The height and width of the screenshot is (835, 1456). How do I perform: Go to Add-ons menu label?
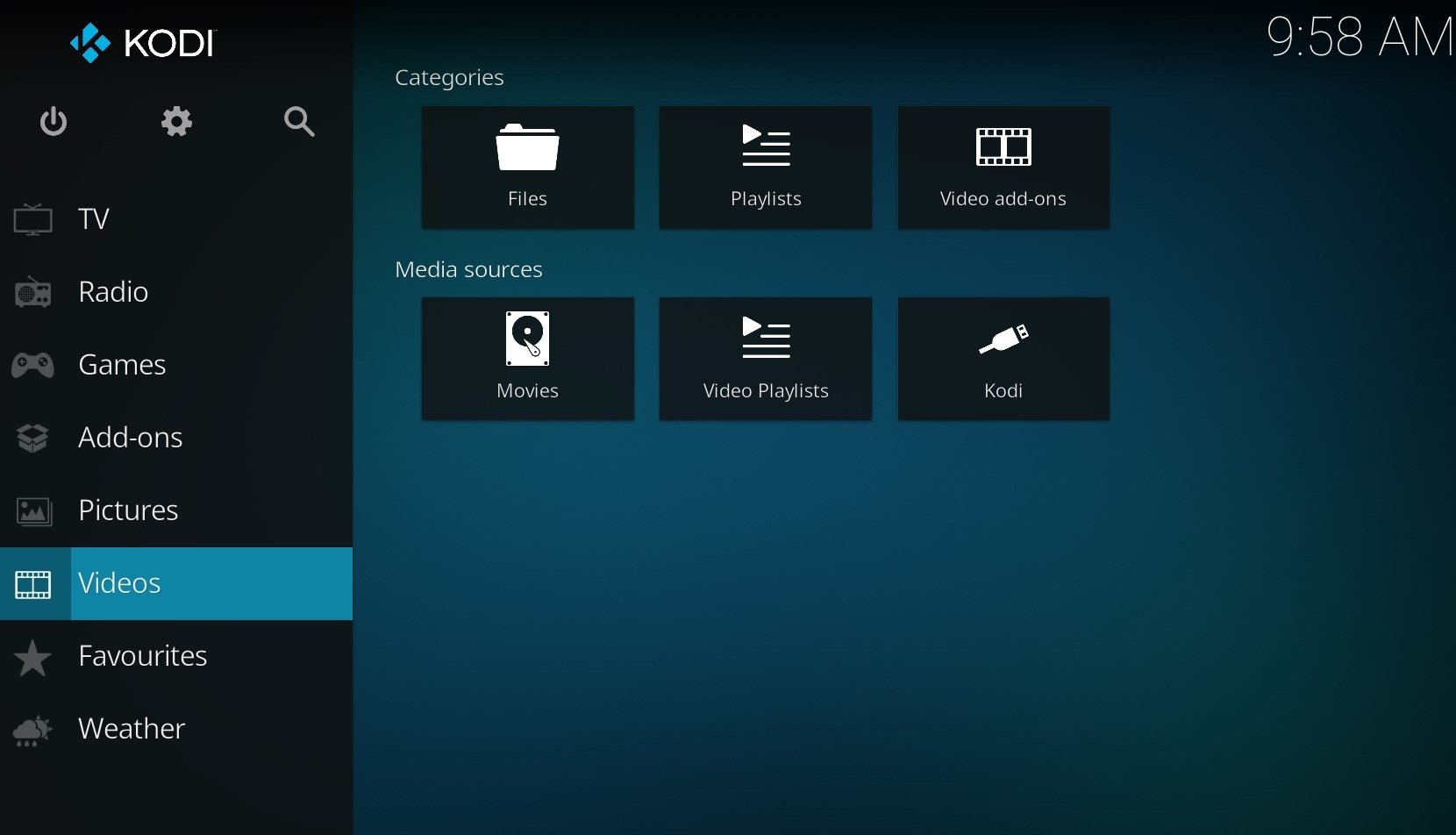(131, 438)
